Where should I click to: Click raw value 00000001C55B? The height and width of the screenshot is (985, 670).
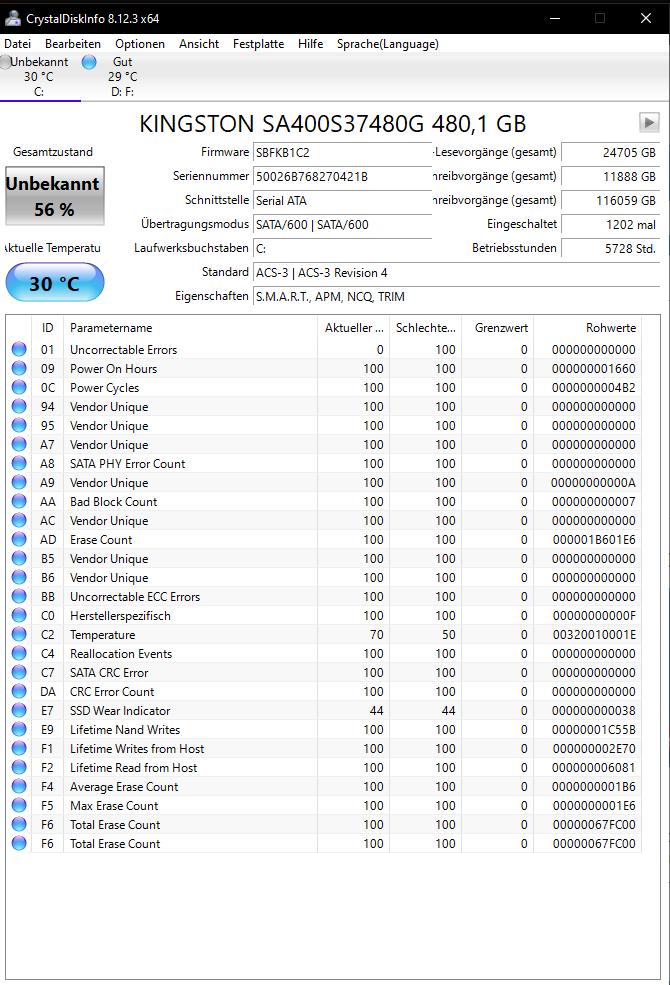(594, 730)
